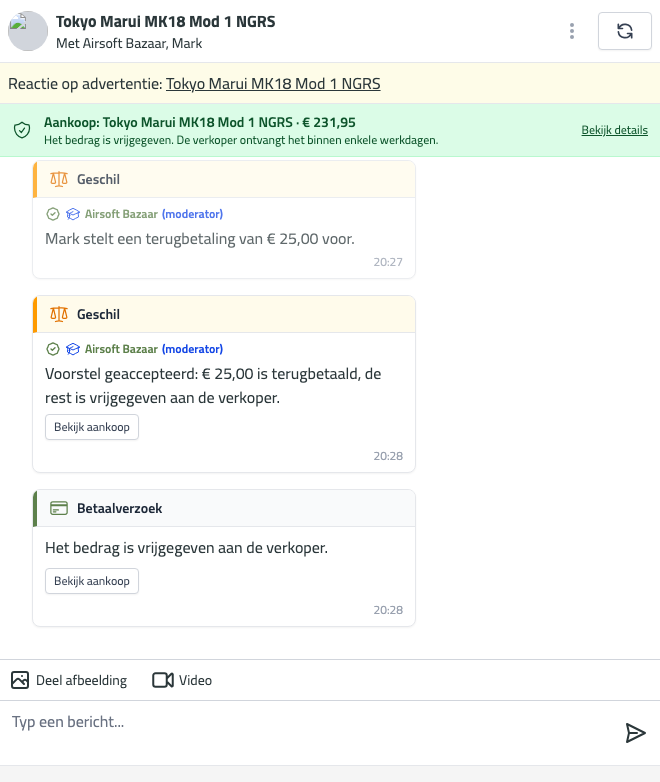This screenshot has height=782, width=660.
Task: Click the conversation title Tokyo Marui MK18 Mod 1 NGRS
Action: coord(166,22)
